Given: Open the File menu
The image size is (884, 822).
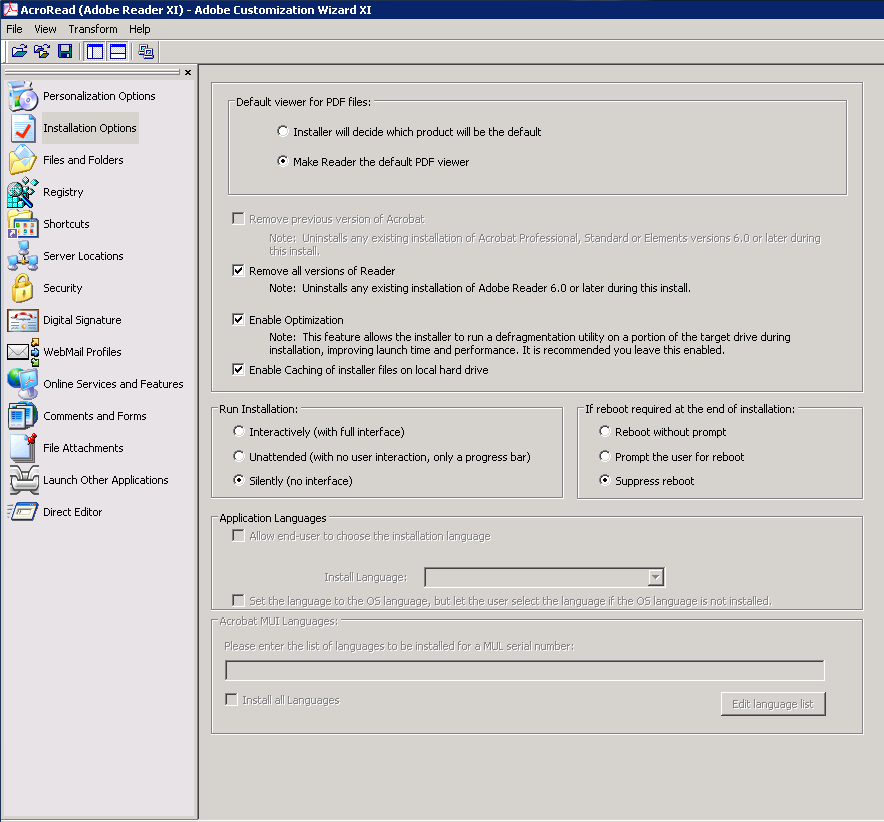Looking at the screenshot, I should 14,29.
